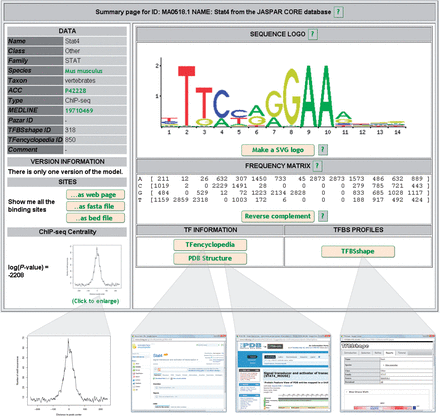This screenshot has height=416, width=440.
Task: Click help icon beside Make a SVG logo
Action: pyautogui.click(x=322, y=150)
